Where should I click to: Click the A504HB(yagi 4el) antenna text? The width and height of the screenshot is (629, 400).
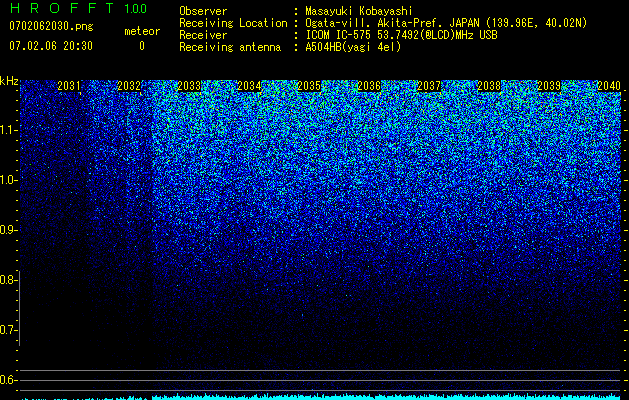pos(353,47)
